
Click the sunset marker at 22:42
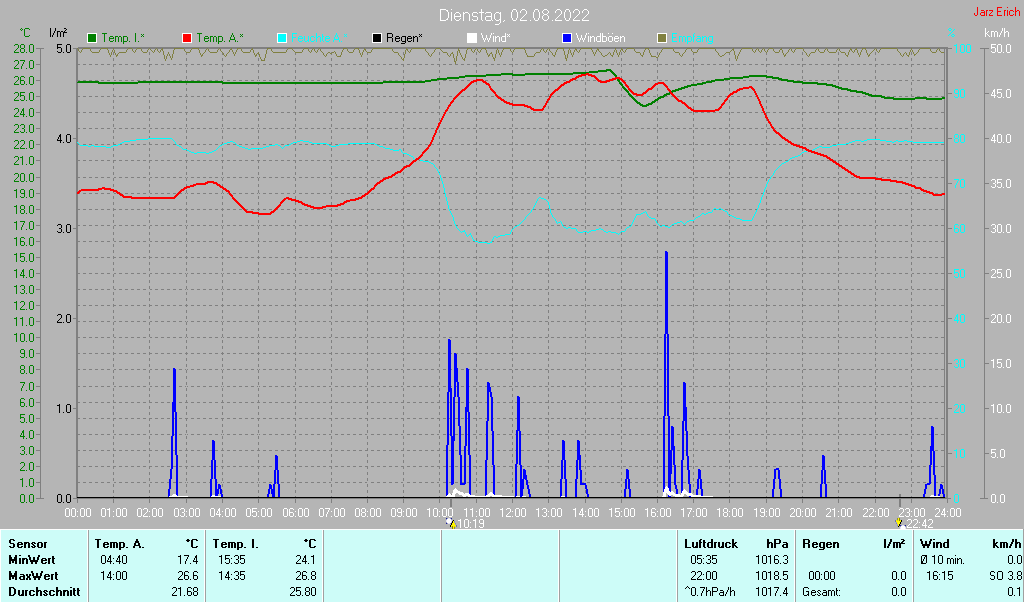click(x=899, y=523)
